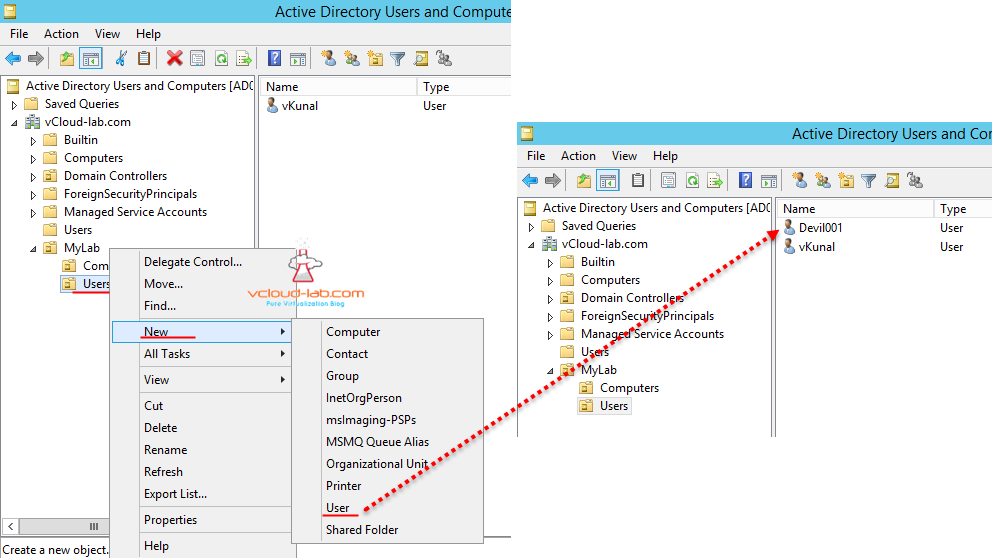Open Action menu in left window
The width and height of the screenshot is (994, 558).
click(x=61, y=34)
